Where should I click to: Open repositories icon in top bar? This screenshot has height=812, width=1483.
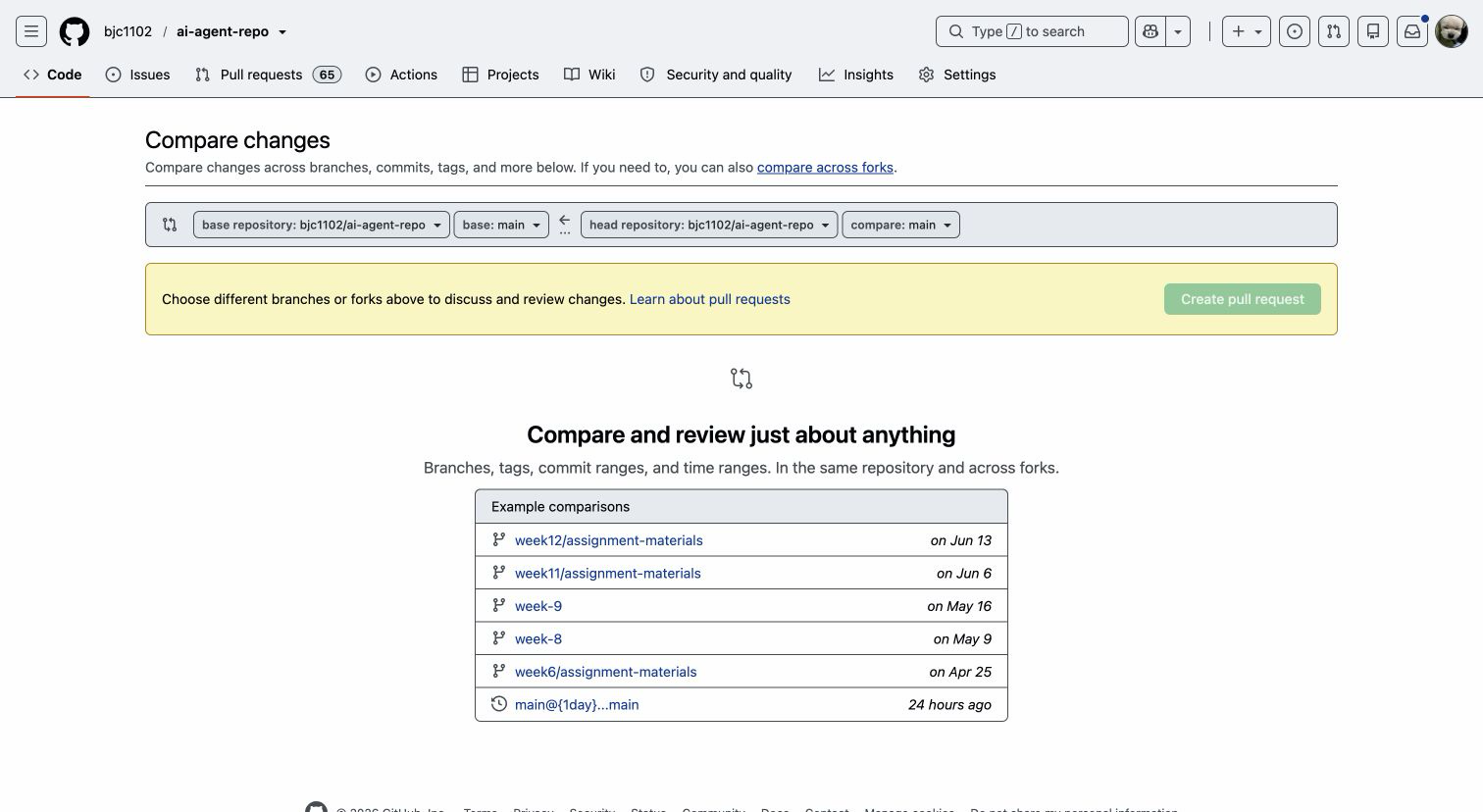[x=1373, y=31]
